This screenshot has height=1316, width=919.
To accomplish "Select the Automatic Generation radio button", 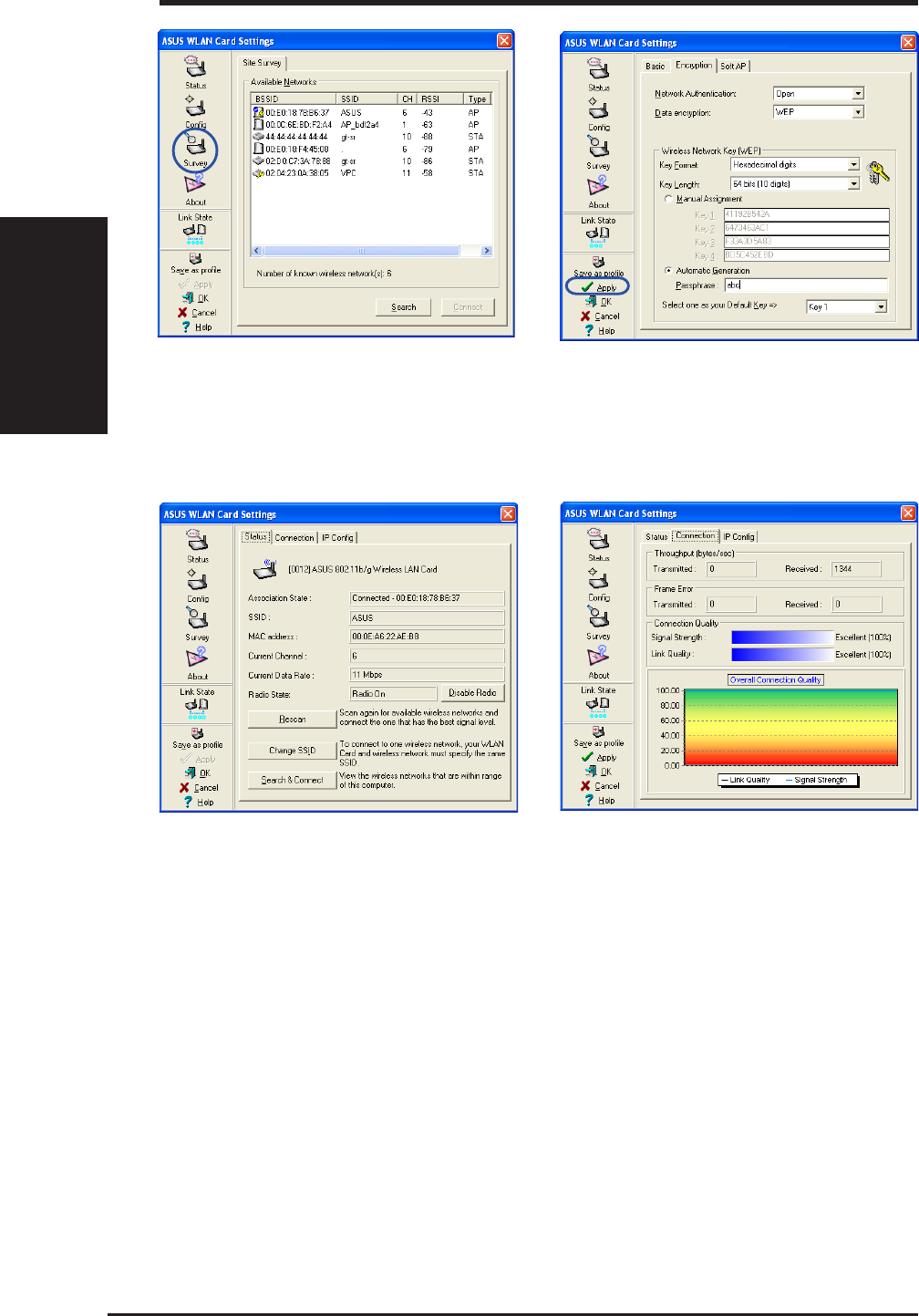I will pyautogui.click(x=668, y=271).
